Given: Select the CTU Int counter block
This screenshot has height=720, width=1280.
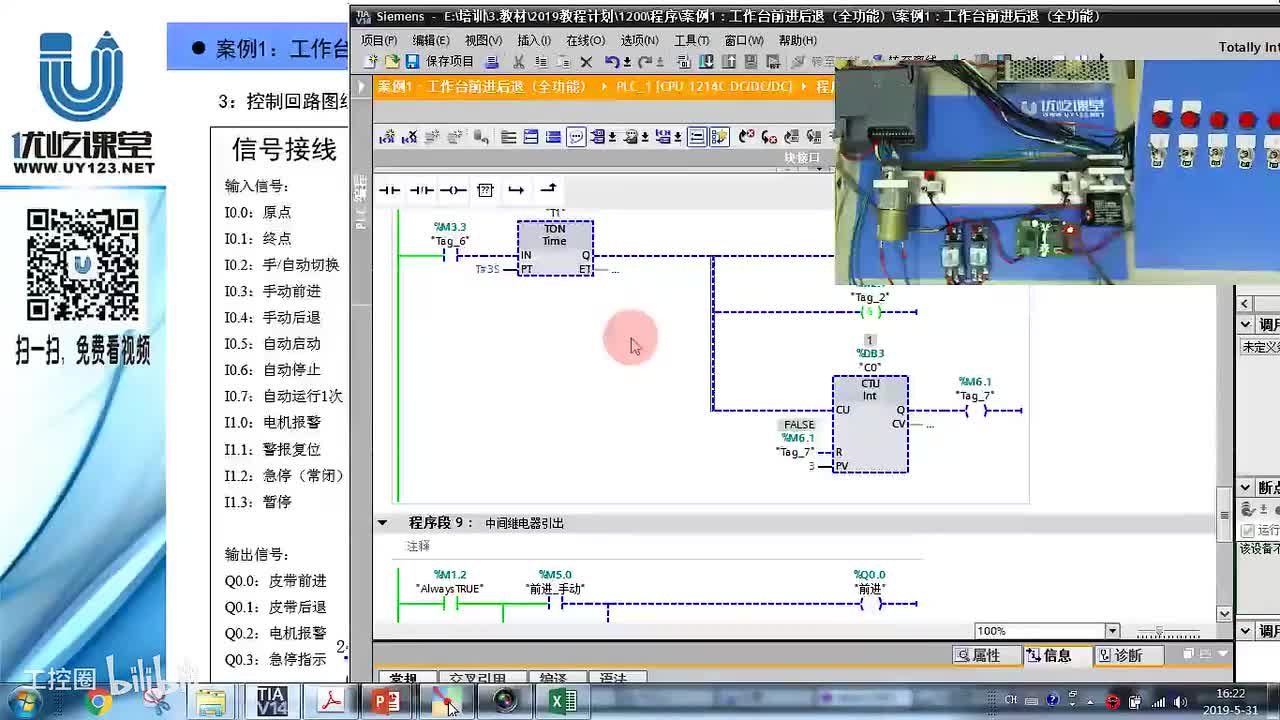Looking at the screenshot, I should [x=870, y=424].
